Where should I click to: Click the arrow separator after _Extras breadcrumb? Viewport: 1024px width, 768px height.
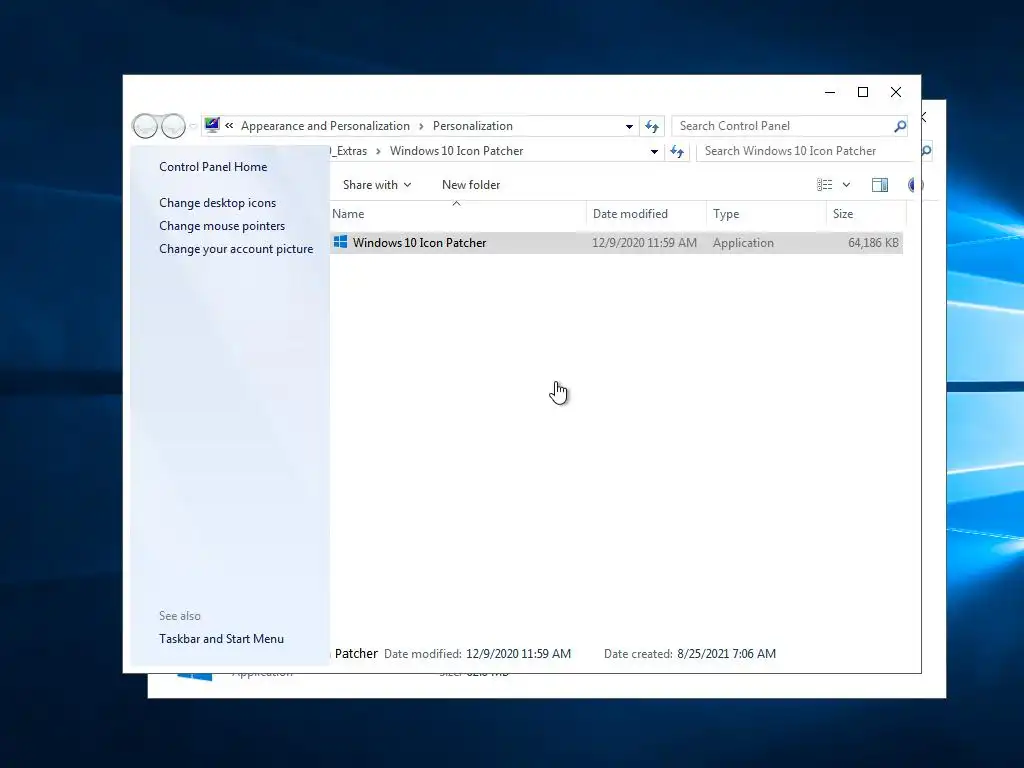pos(378,152)
